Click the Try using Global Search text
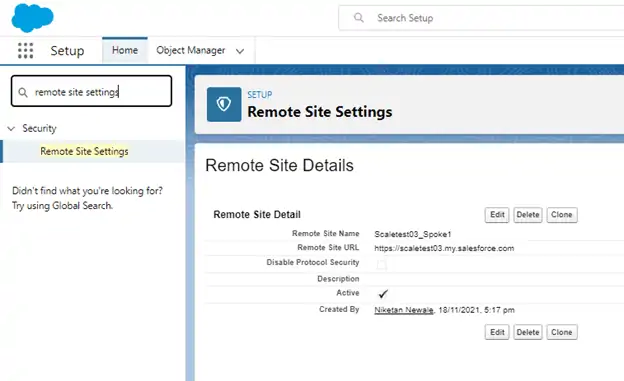The image size is (624, 381). pos(62,206)
